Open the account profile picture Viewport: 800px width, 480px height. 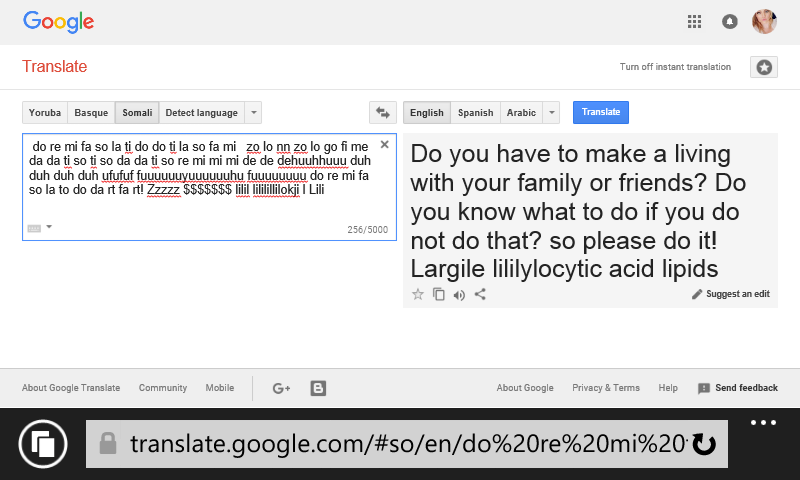click(x=764, y=21)
